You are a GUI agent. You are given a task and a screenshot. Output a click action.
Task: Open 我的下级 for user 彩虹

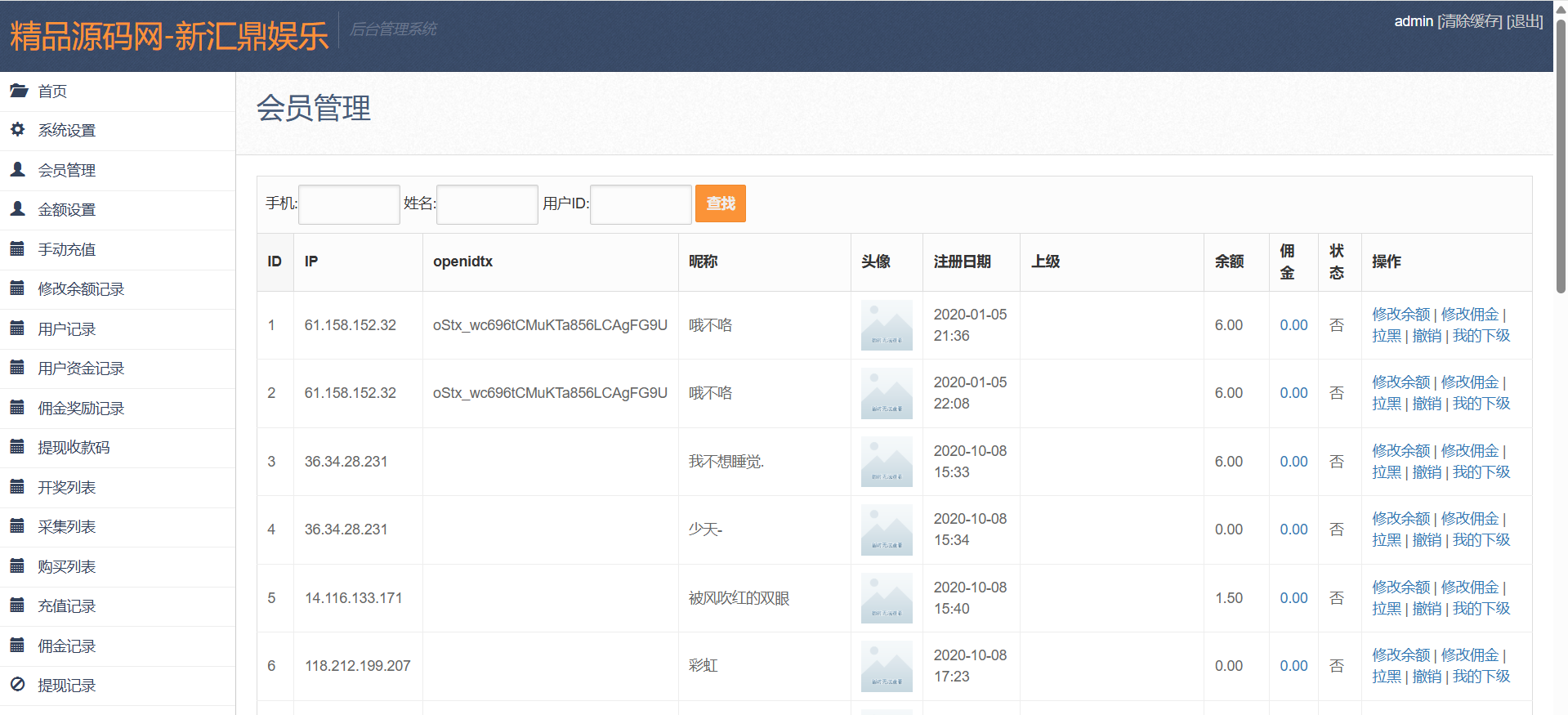pos(1481,677)
